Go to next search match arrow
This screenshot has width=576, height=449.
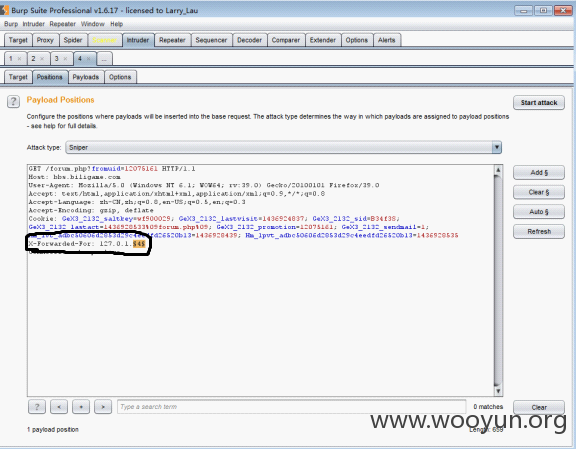pyautogui.click(x=103, y=407)
